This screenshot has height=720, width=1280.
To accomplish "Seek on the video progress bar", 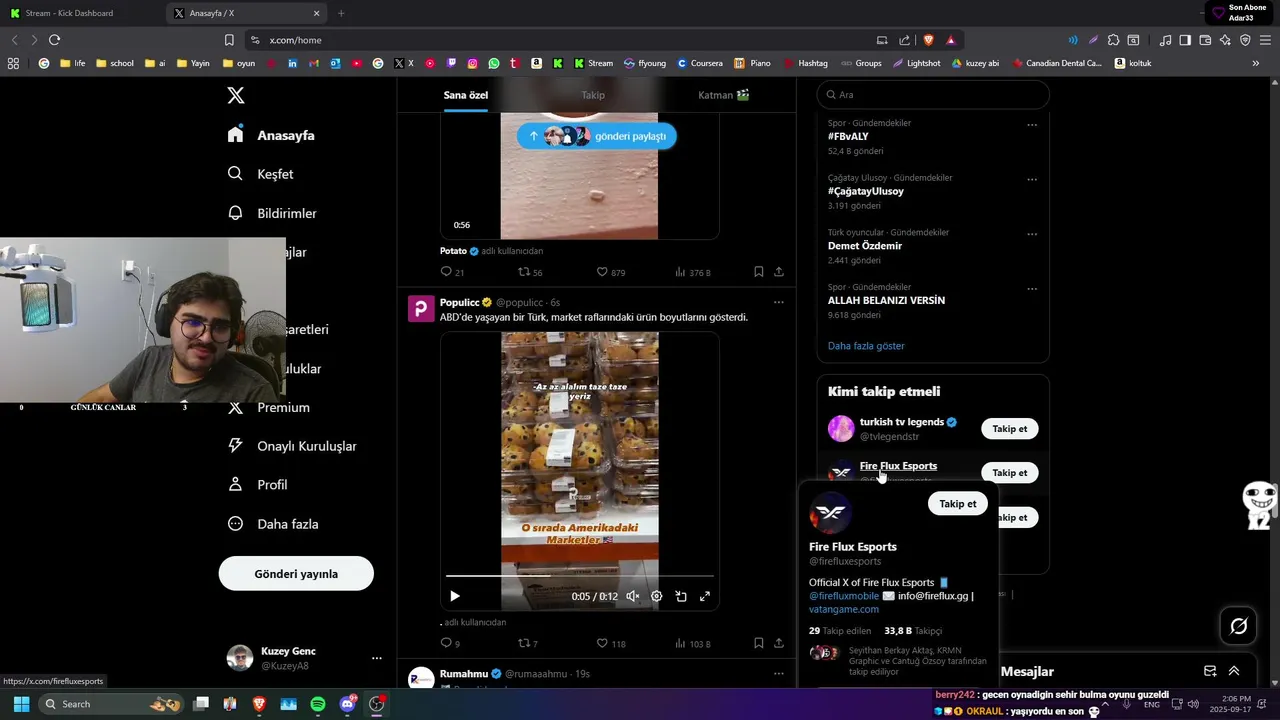I will [580, 576].
